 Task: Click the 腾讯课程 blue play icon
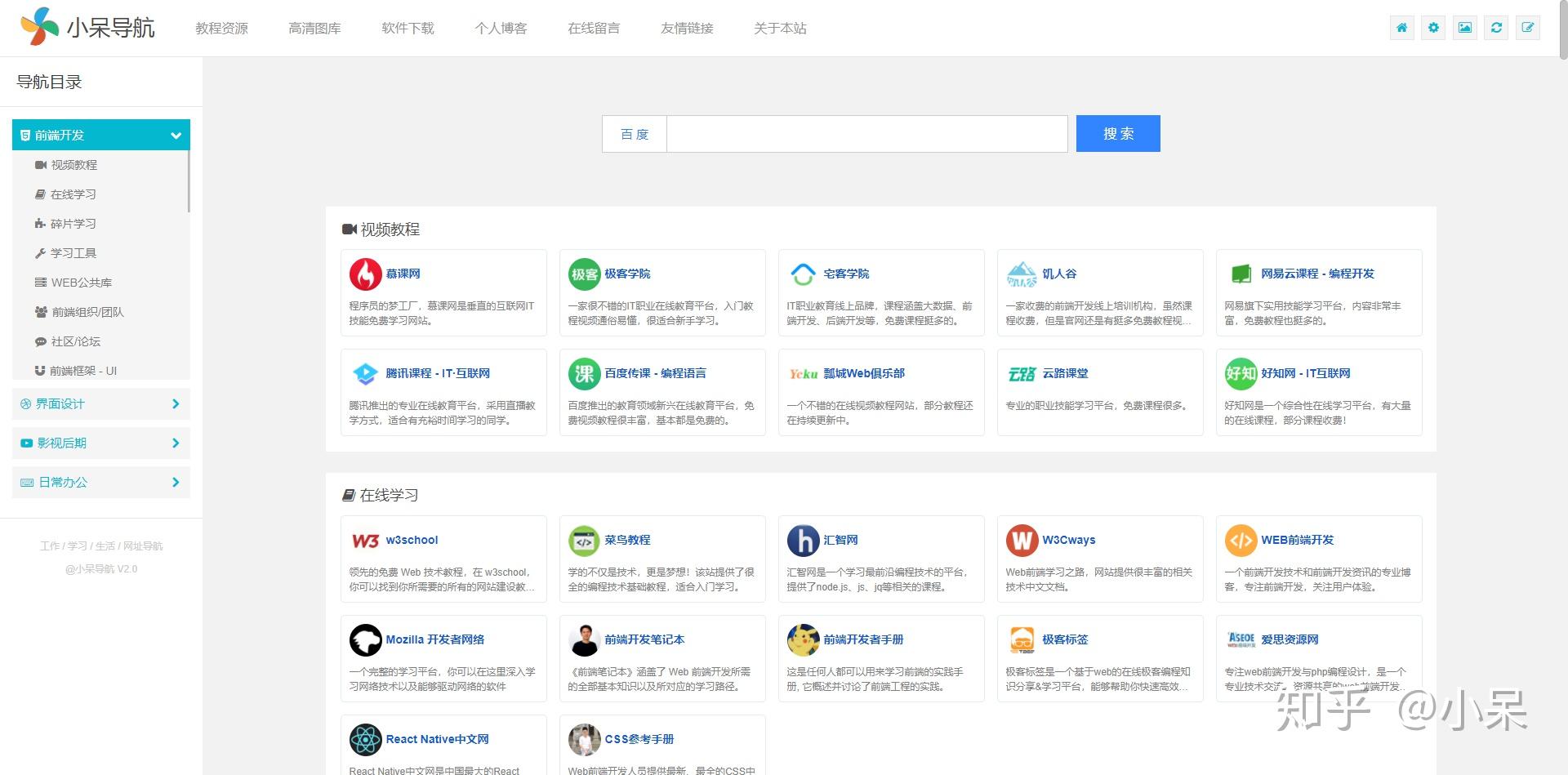tap(366, 374)
